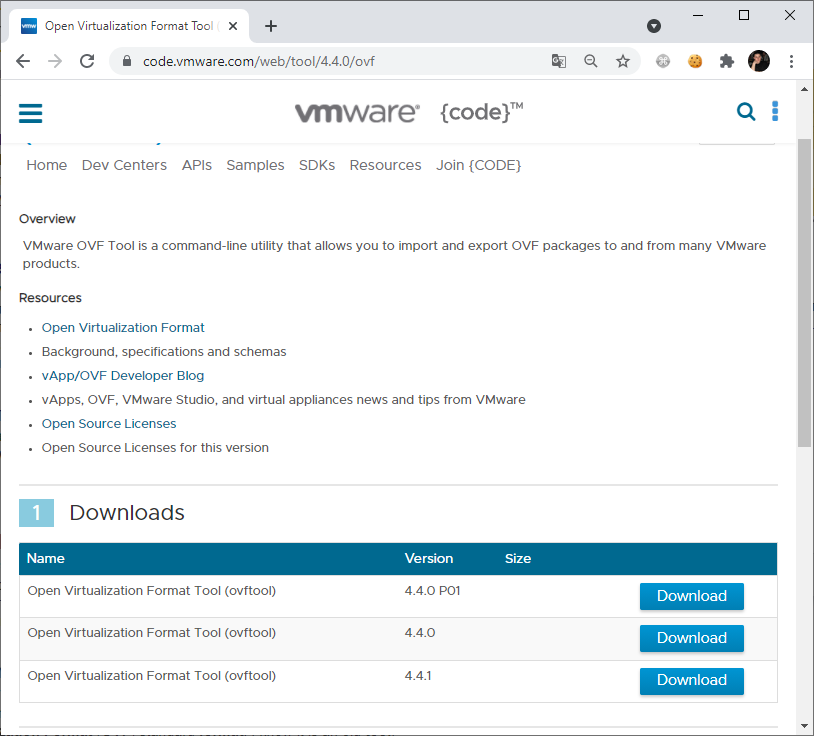Click version text 4.4.1
Image resolution: width=814 pixels, height=736 pixels.
(418, 676)
